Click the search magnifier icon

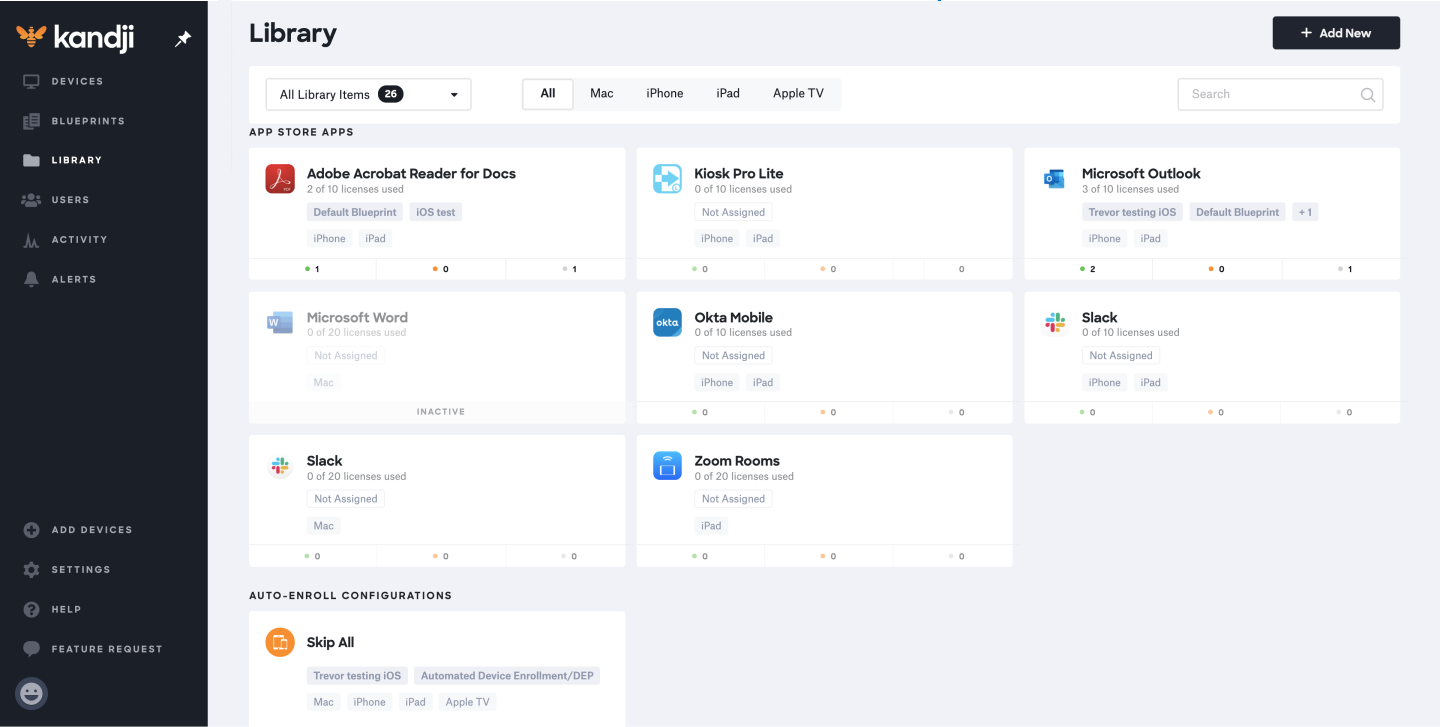click(1367, 95)
